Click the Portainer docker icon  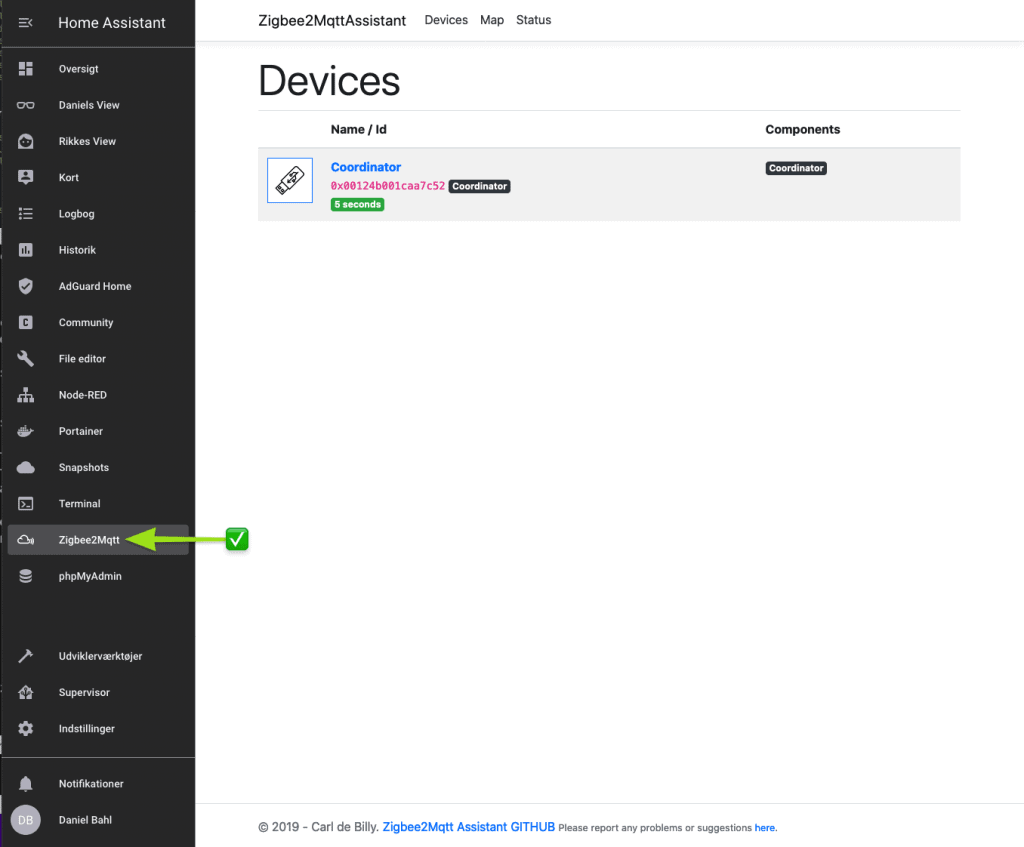click(x=25, y=431)
